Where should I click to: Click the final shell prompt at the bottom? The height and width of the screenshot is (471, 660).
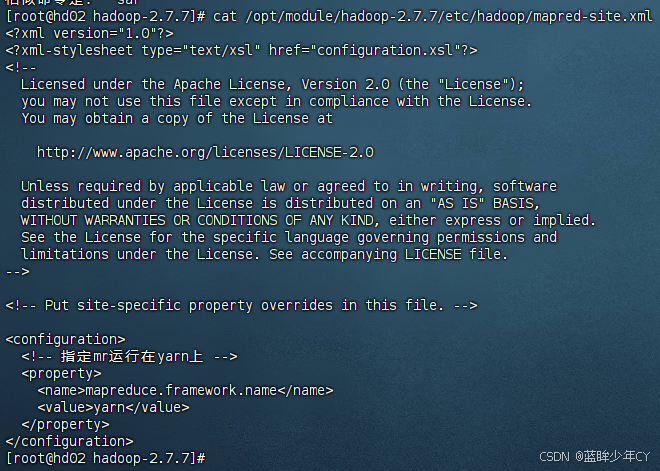point(106,458)
